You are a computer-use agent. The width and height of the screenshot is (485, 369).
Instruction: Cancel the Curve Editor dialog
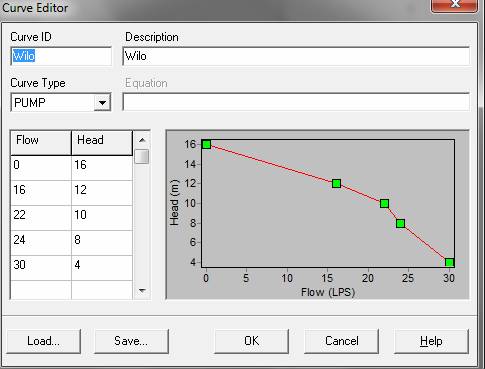341,341
